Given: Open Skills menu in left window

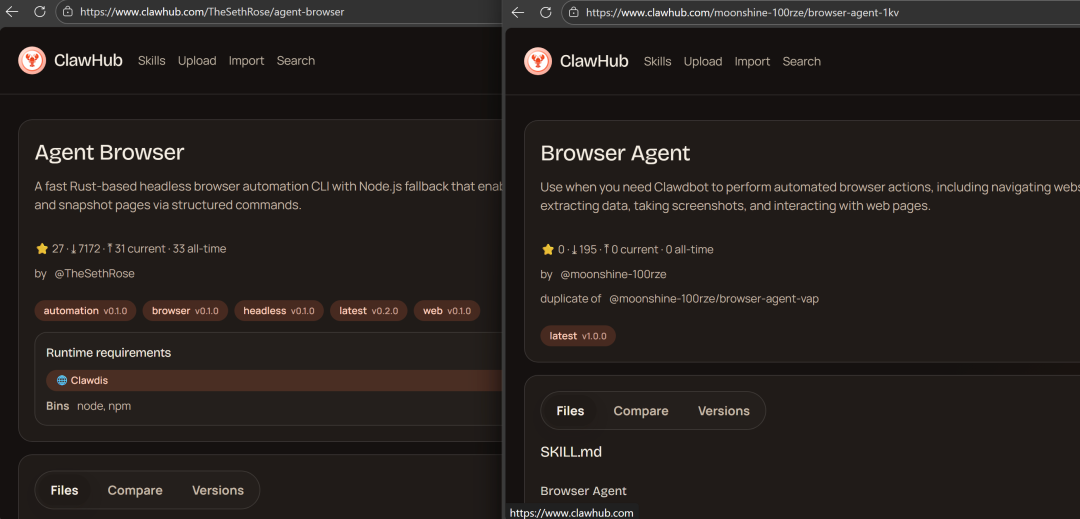Looking at the screenshot, I should click(151, 61).
